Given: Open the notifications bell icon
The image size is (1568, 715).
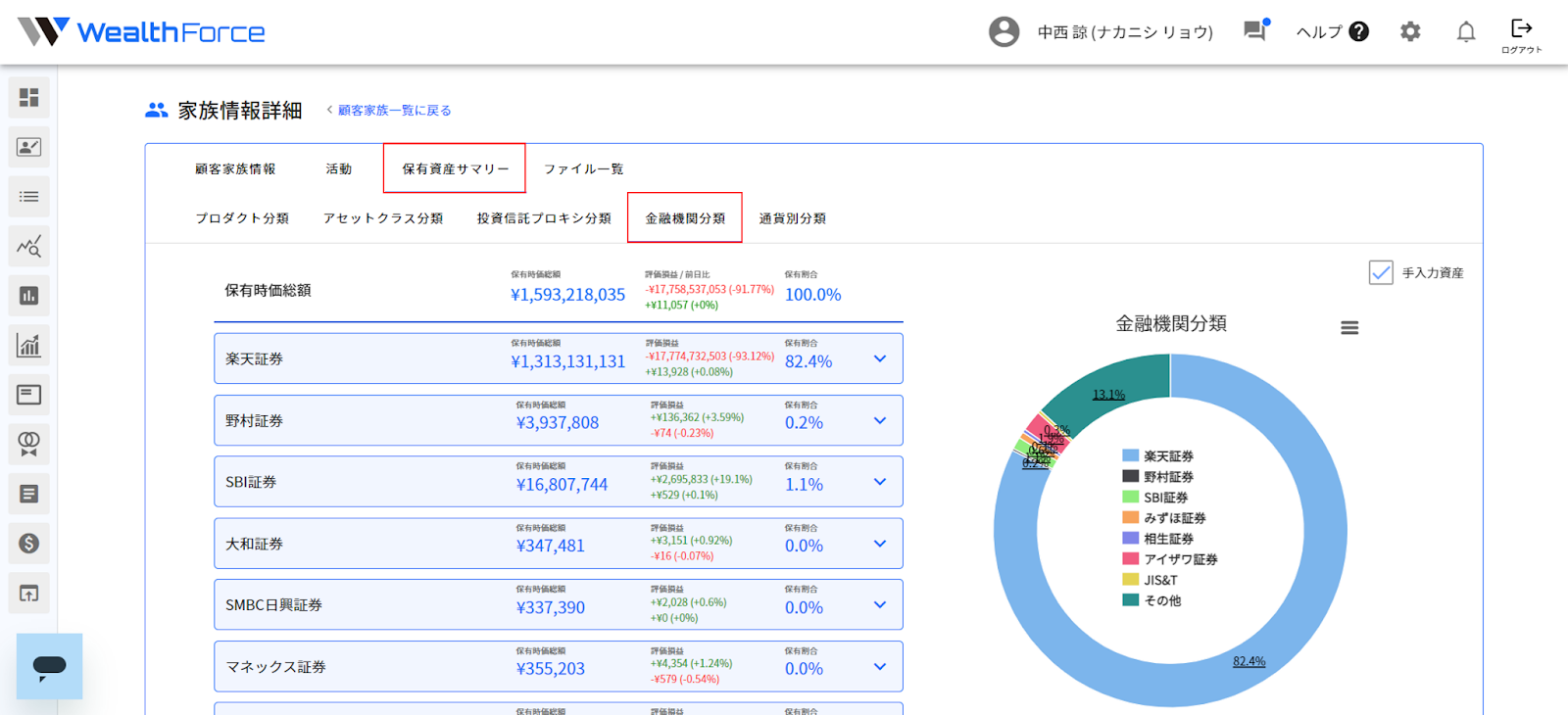Looking at the screenshot, I should 1466,32.
